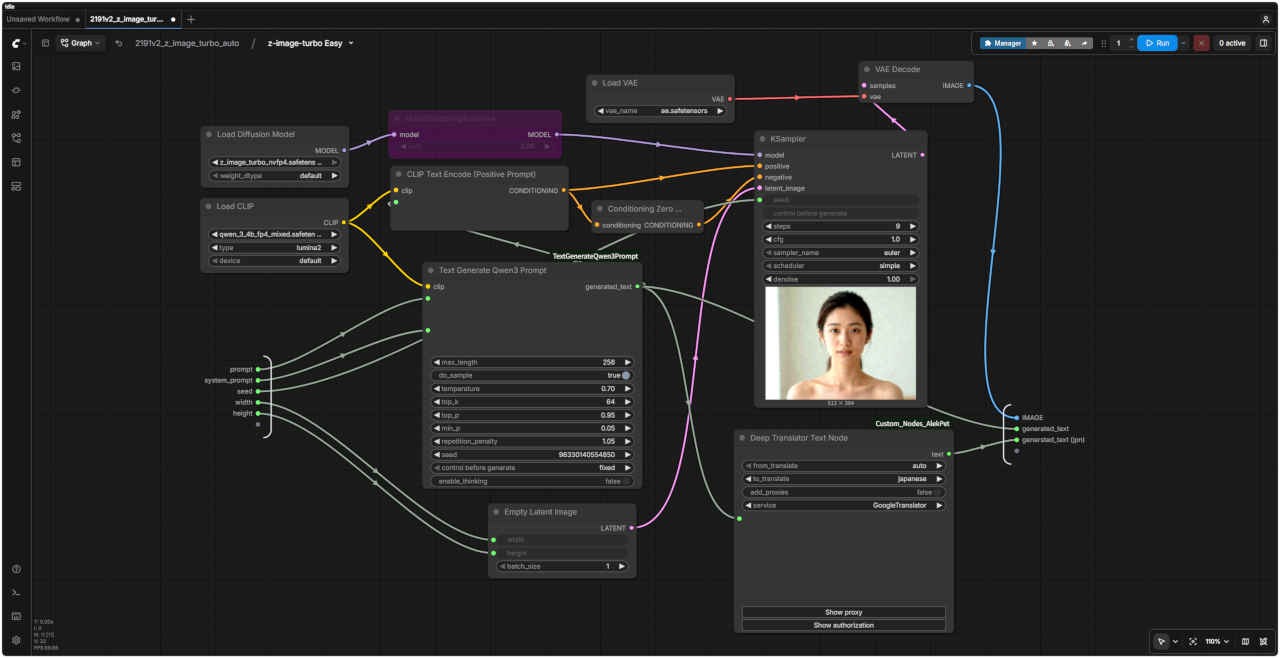Click the drag handle dots before batch count

pos(1104,43)
